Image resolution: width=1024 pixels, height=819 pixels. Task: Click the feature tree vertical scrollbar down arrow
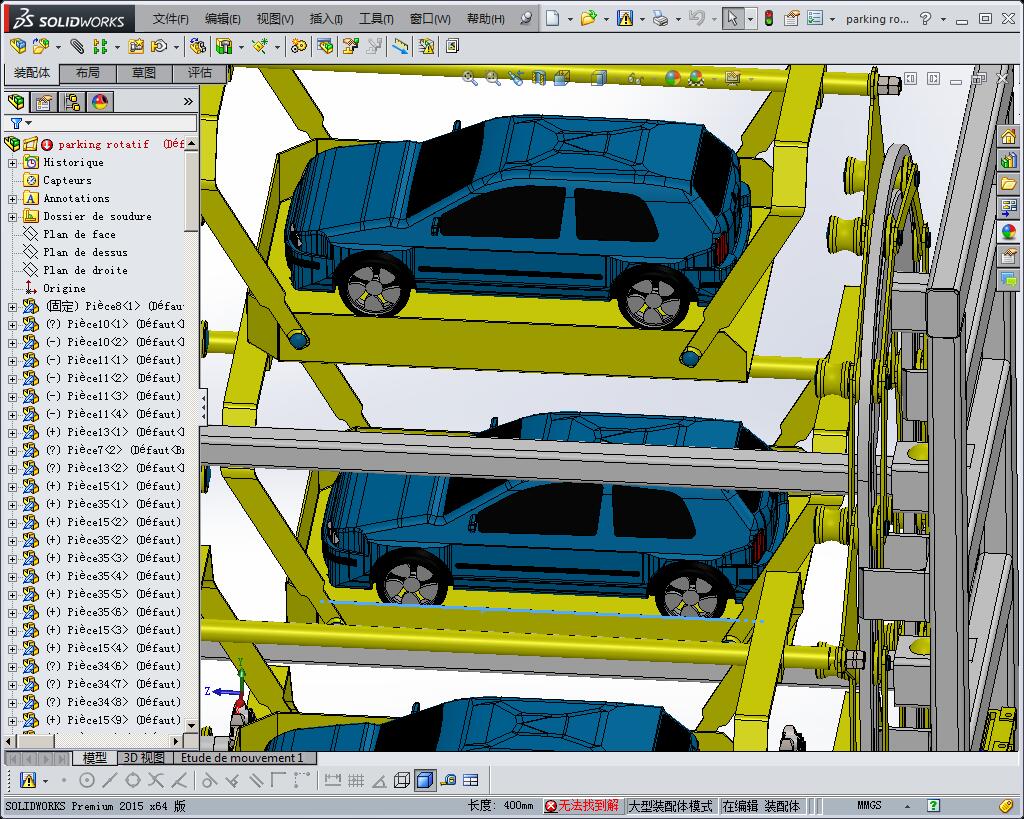tap(191, 725)
